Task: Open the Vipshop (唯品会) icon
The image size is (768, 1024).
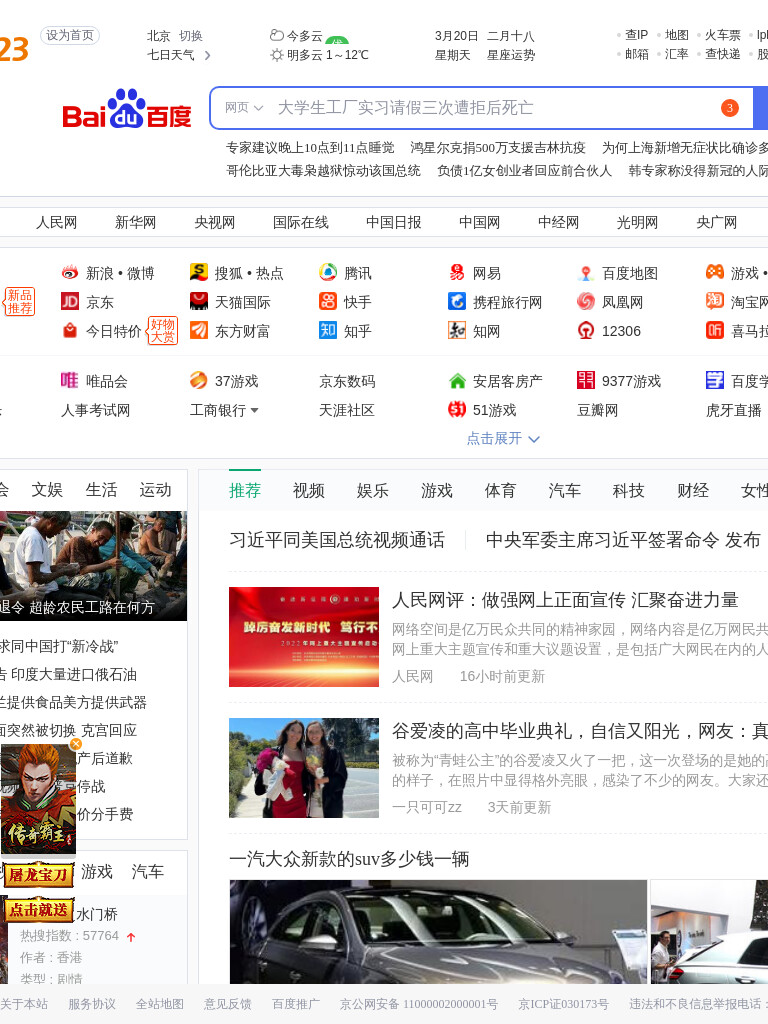Action: point(70,380)
